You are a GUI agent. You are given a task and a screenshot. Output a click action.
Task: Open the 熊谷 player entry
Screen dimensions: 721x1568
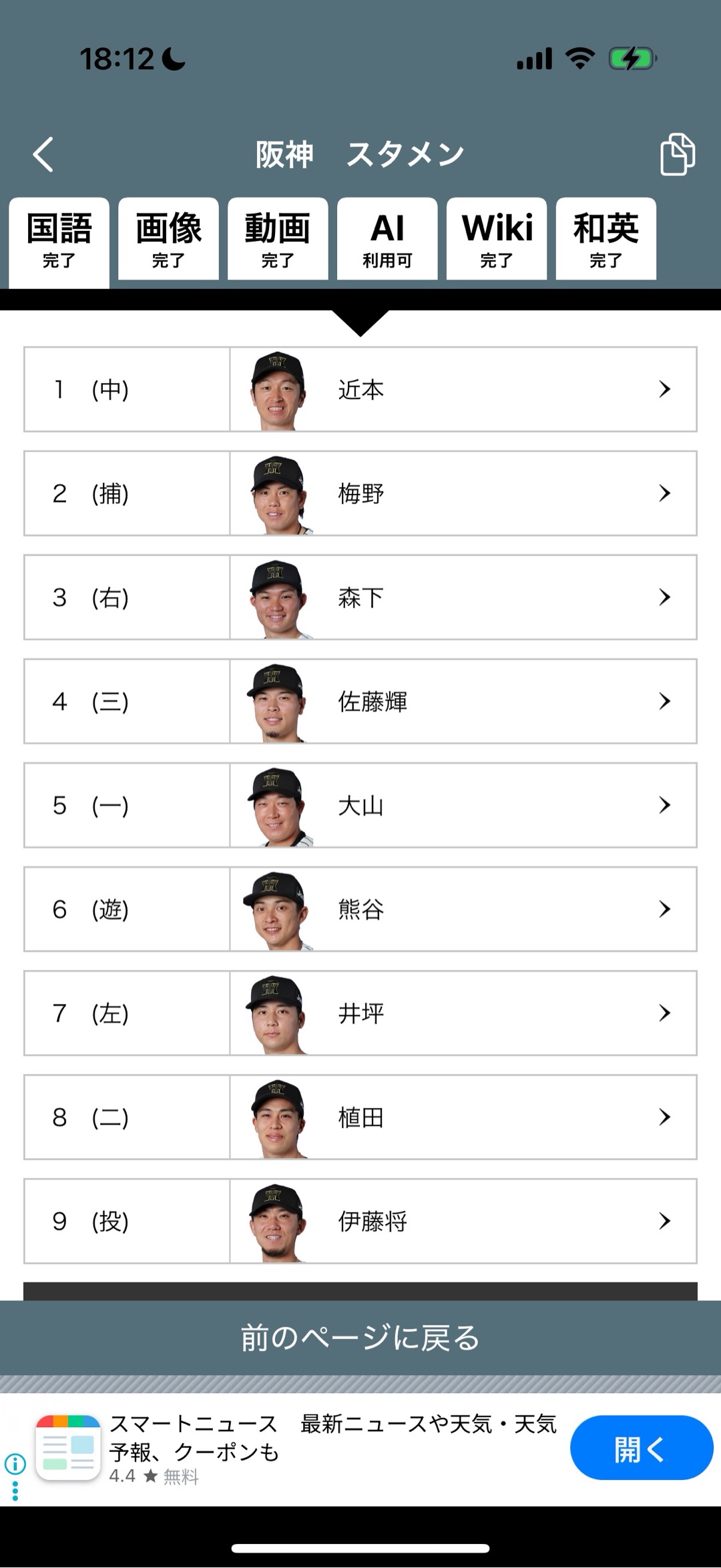coord(361,909)
